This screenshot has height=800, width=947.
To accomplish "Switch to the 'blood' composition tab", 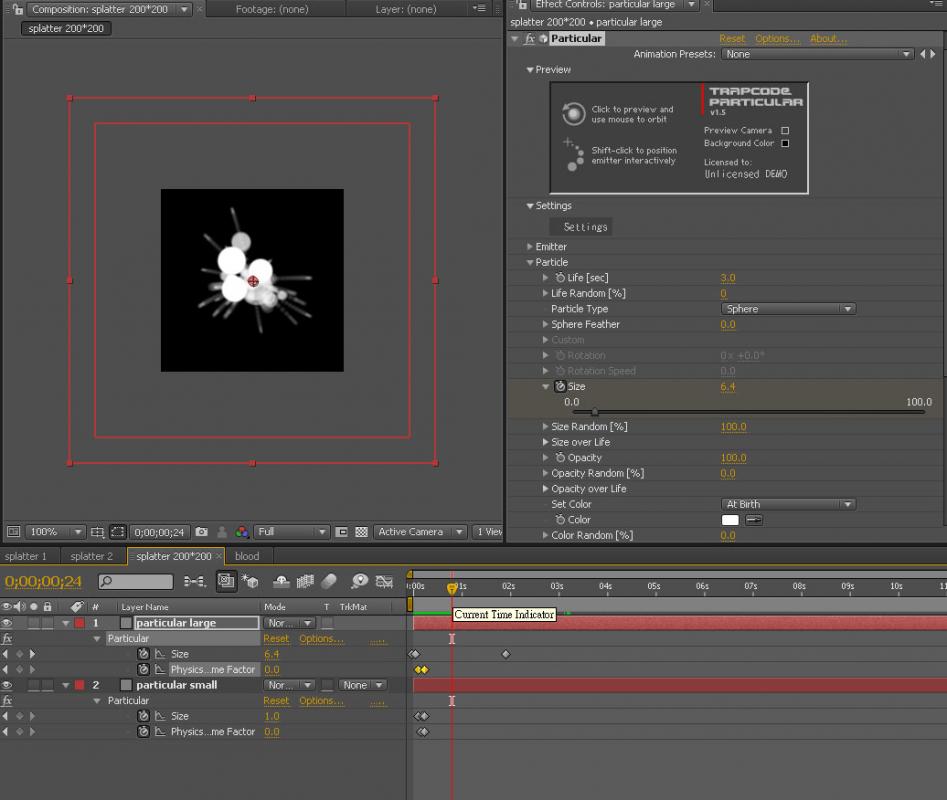I will (x=247, y=556).
